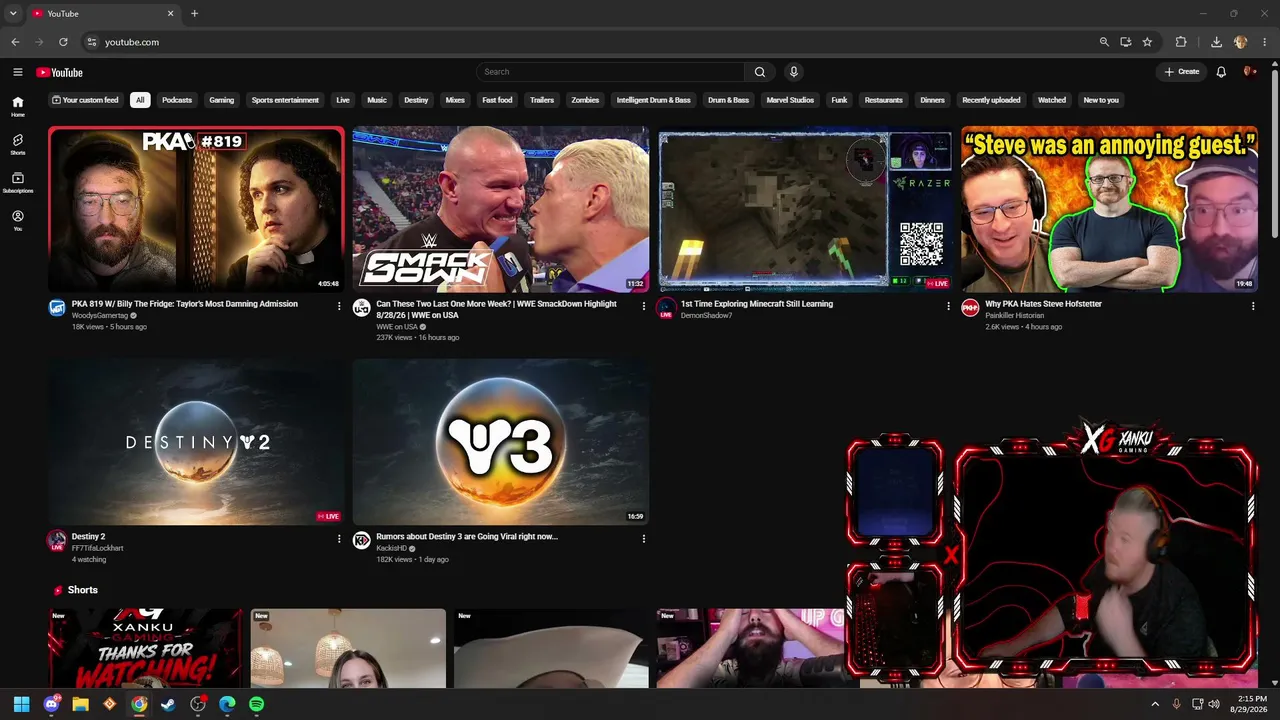Open the FF7TifaLockhart channel link
The height and width of the screenshot is (720, 1280).
pyautogui.click(x=98, y=548)
